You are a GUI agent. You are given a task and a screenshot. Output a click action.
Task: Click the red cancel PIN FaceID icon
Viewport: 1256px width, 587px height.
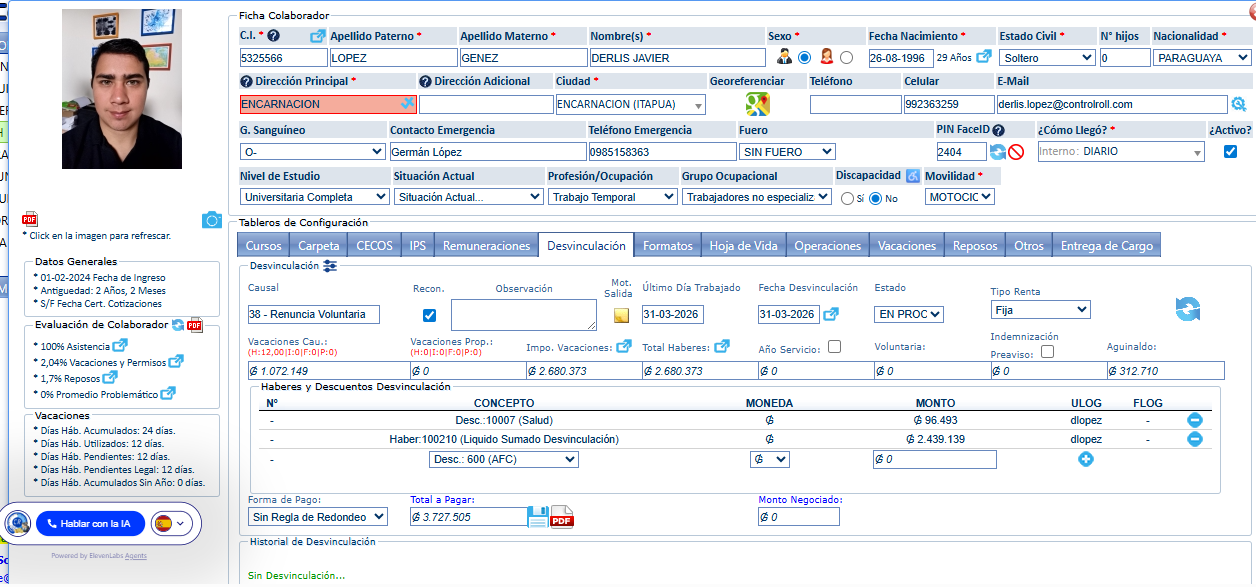[x=1016, y=152]
